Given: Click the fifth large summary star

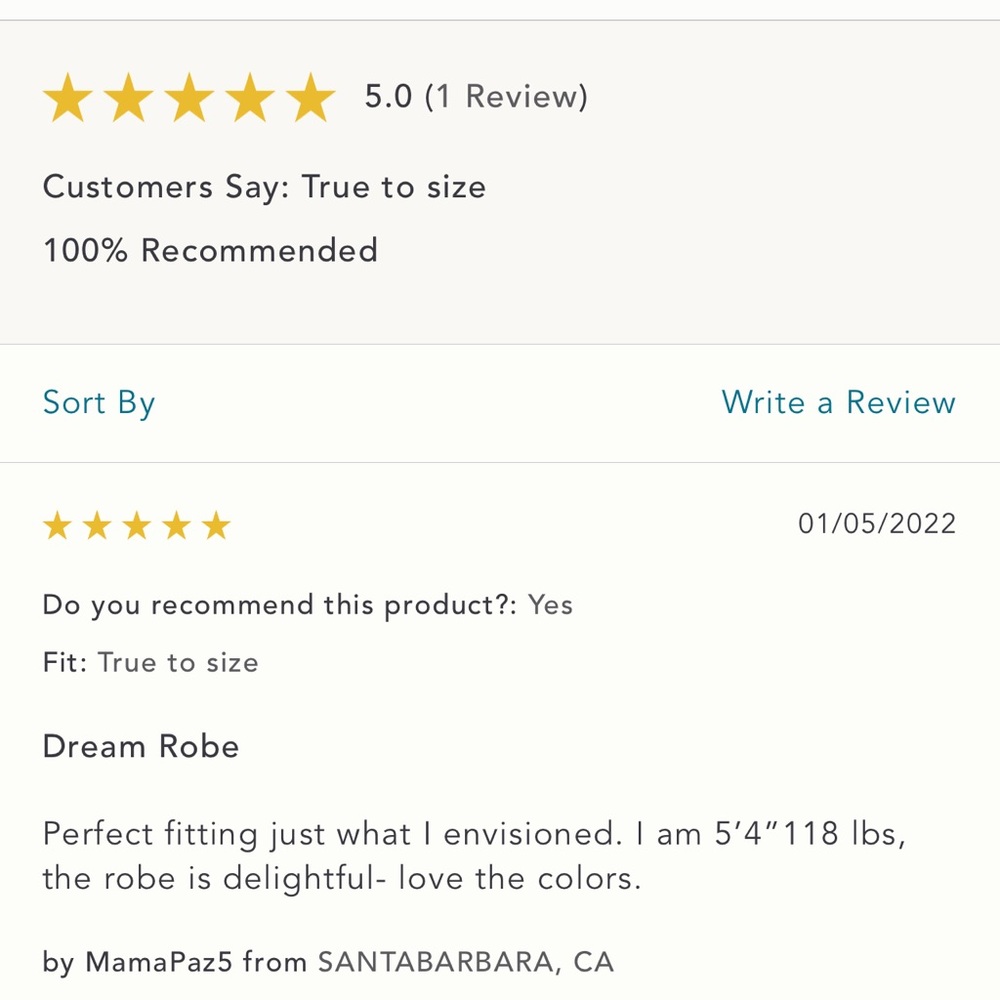Looking at the screenshot, I should point(310,98).
